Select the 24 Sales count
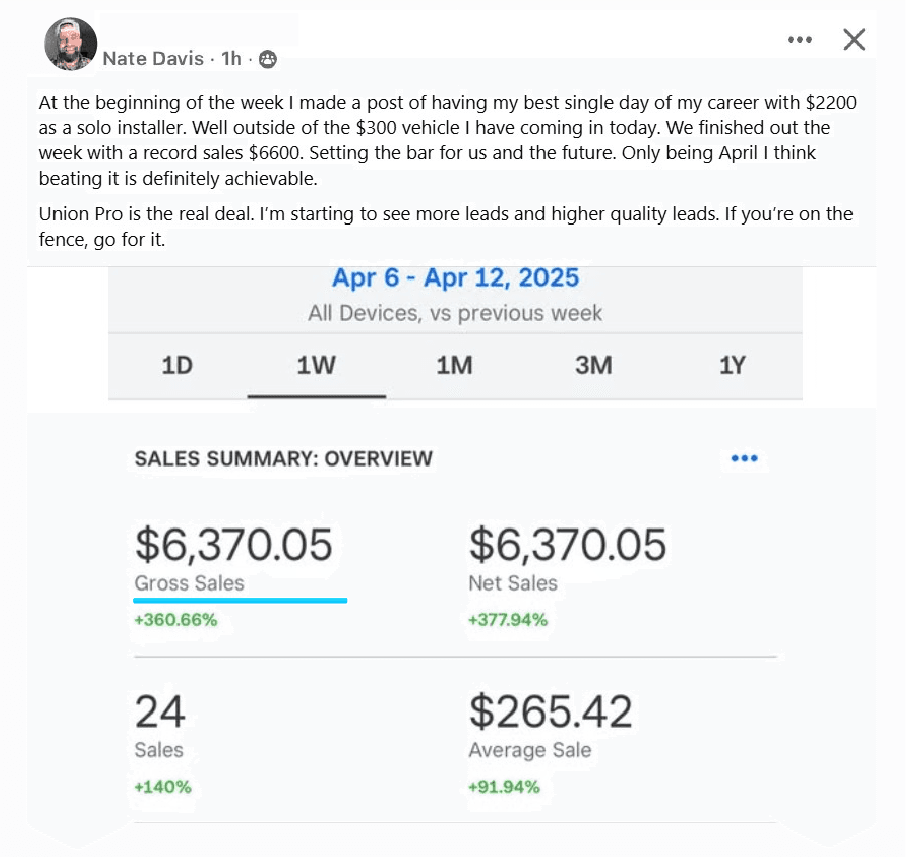This screenshot has height=857, width=906. (x=160, y=711)
